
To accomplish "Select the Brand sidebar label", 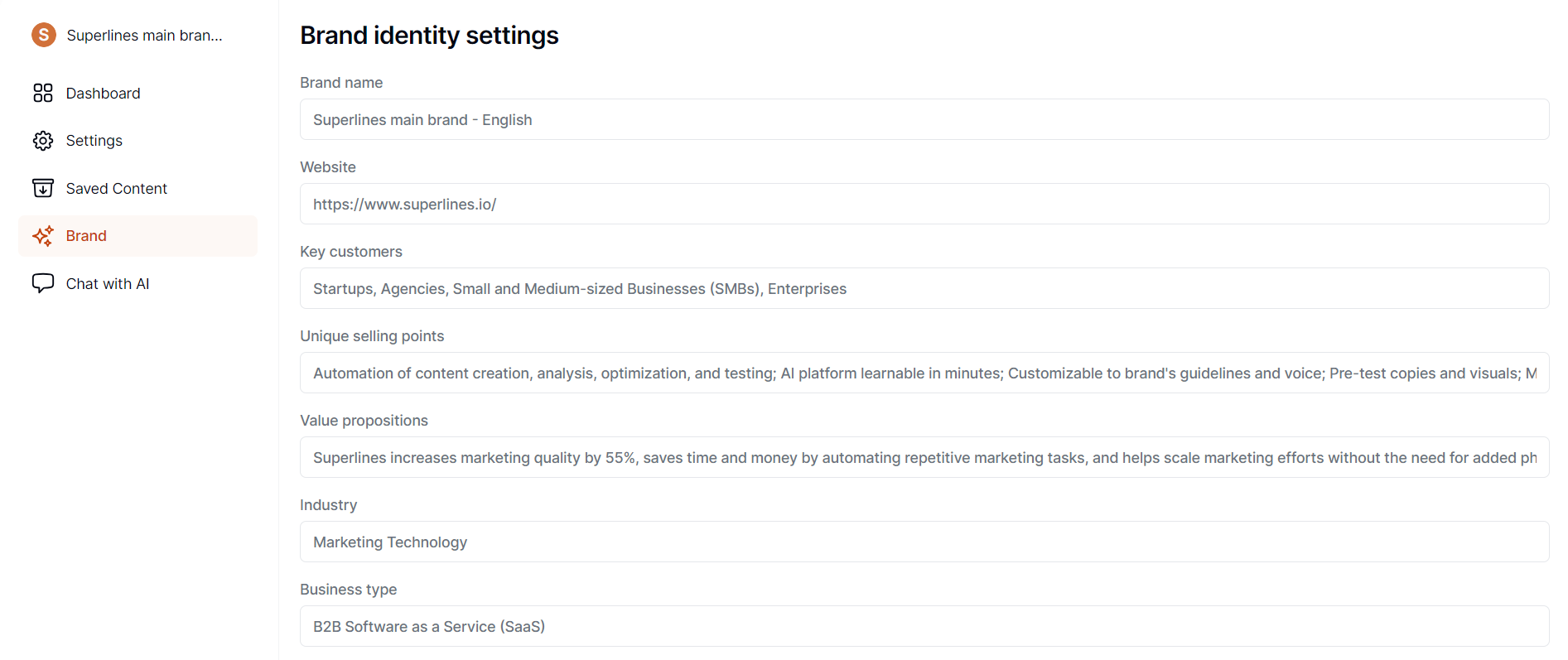I will click(86, 236).
